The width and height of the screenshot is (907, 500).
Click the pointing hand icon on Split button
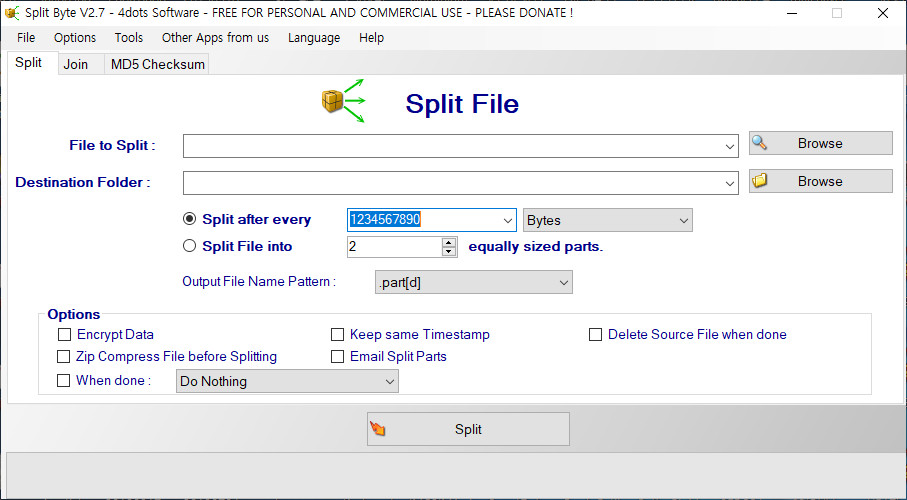pos(378,429)
